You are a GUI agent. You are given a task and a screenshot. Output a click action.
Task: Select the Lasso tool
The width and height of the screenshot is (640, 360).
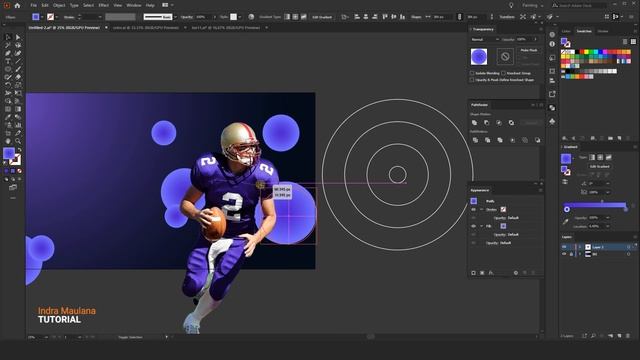pos(18,45)
